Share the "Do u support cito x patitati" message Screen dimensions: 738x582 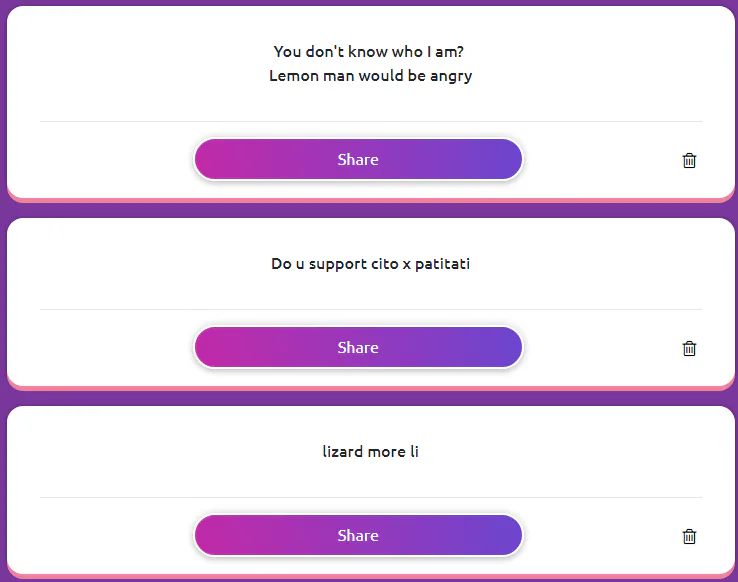(358, 348)
